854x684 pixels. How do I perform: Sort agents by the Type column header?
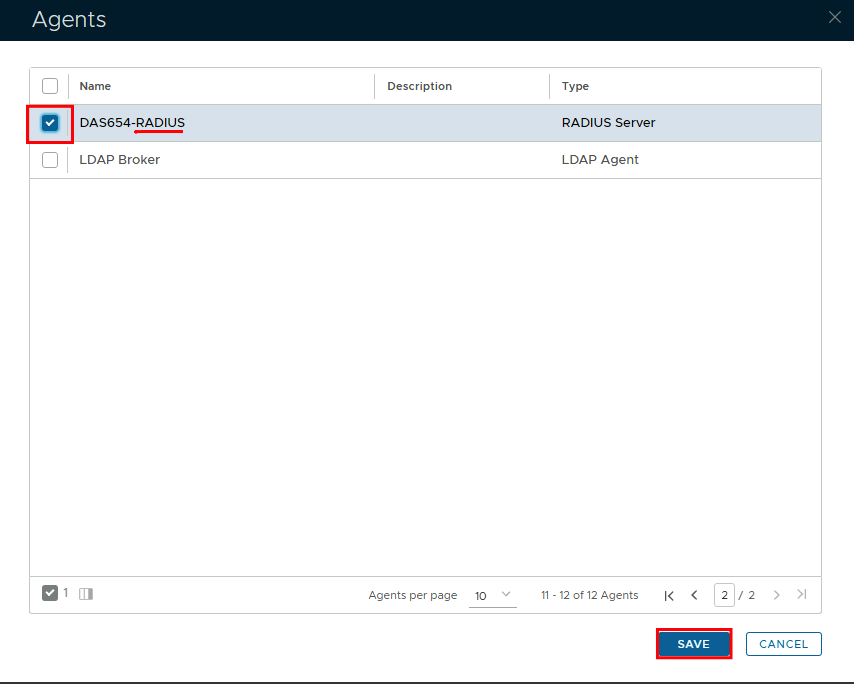(x=575, y=86)
